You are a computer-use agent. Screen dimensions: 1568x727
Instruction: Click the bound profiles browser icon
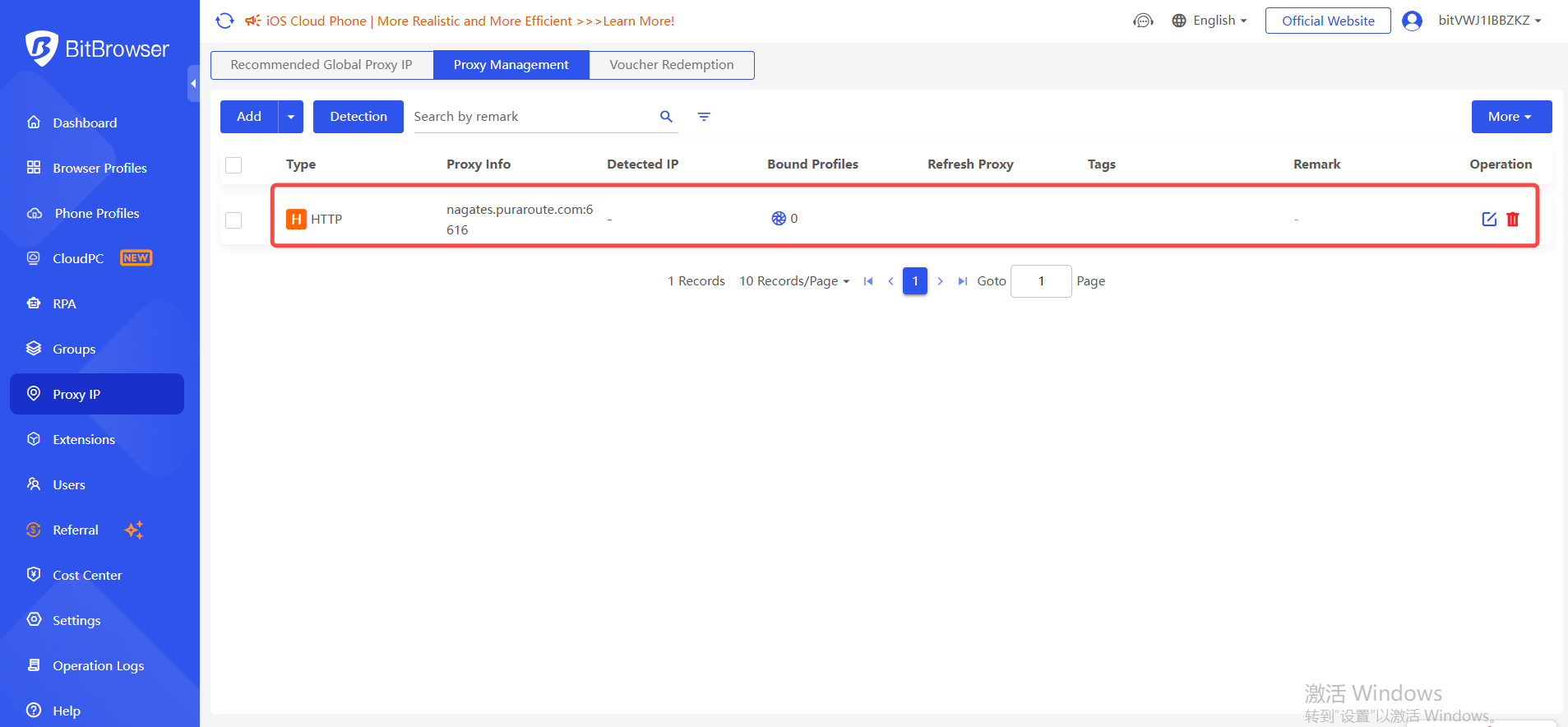pyautogui.click(x=779, y=219)
